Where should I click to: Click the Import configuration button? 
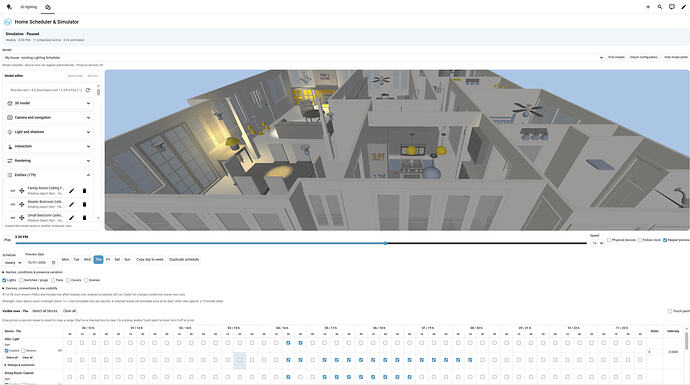[644, 57]
